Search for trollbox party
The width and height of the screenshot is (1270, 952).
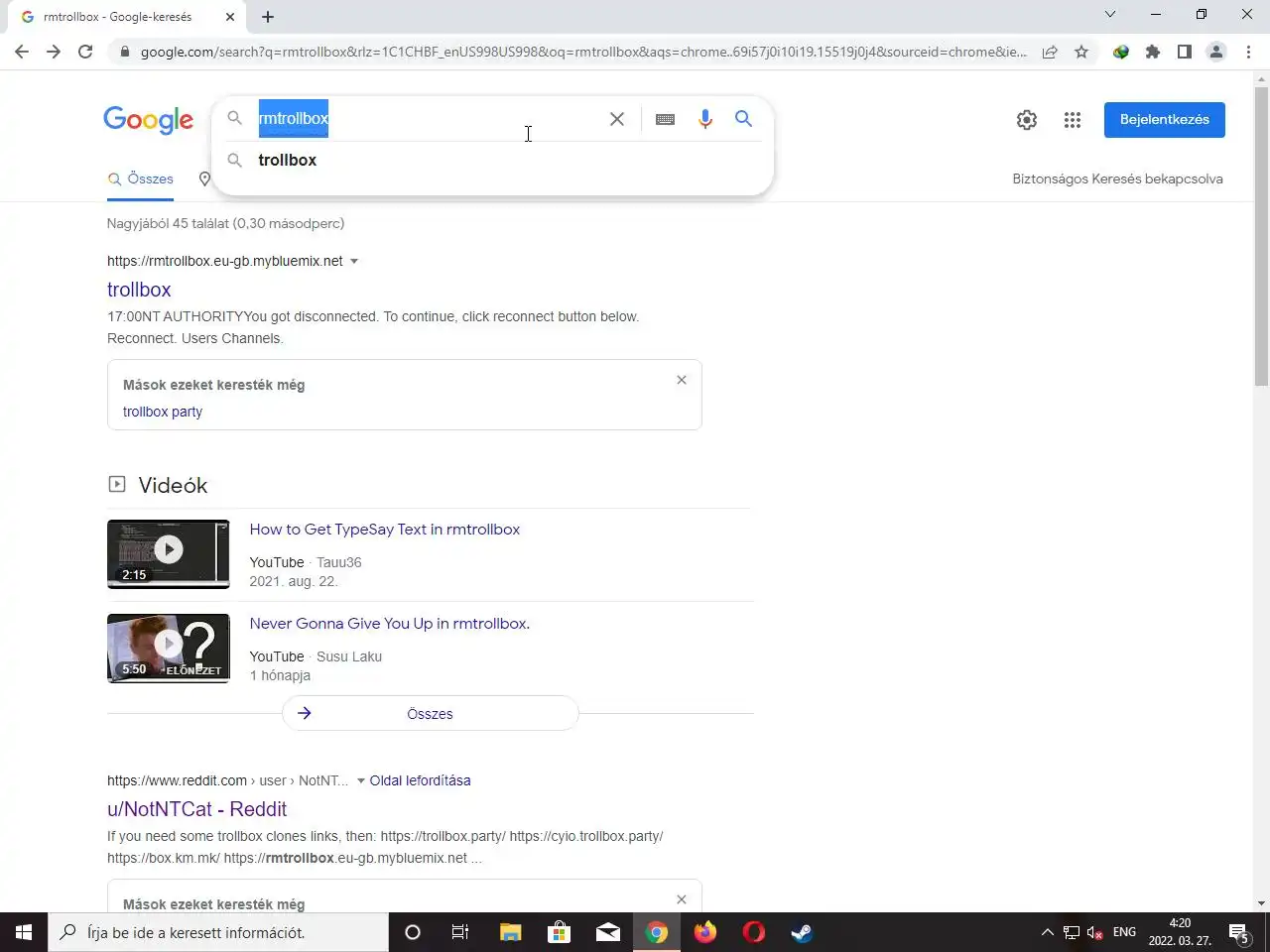point(163,412)
